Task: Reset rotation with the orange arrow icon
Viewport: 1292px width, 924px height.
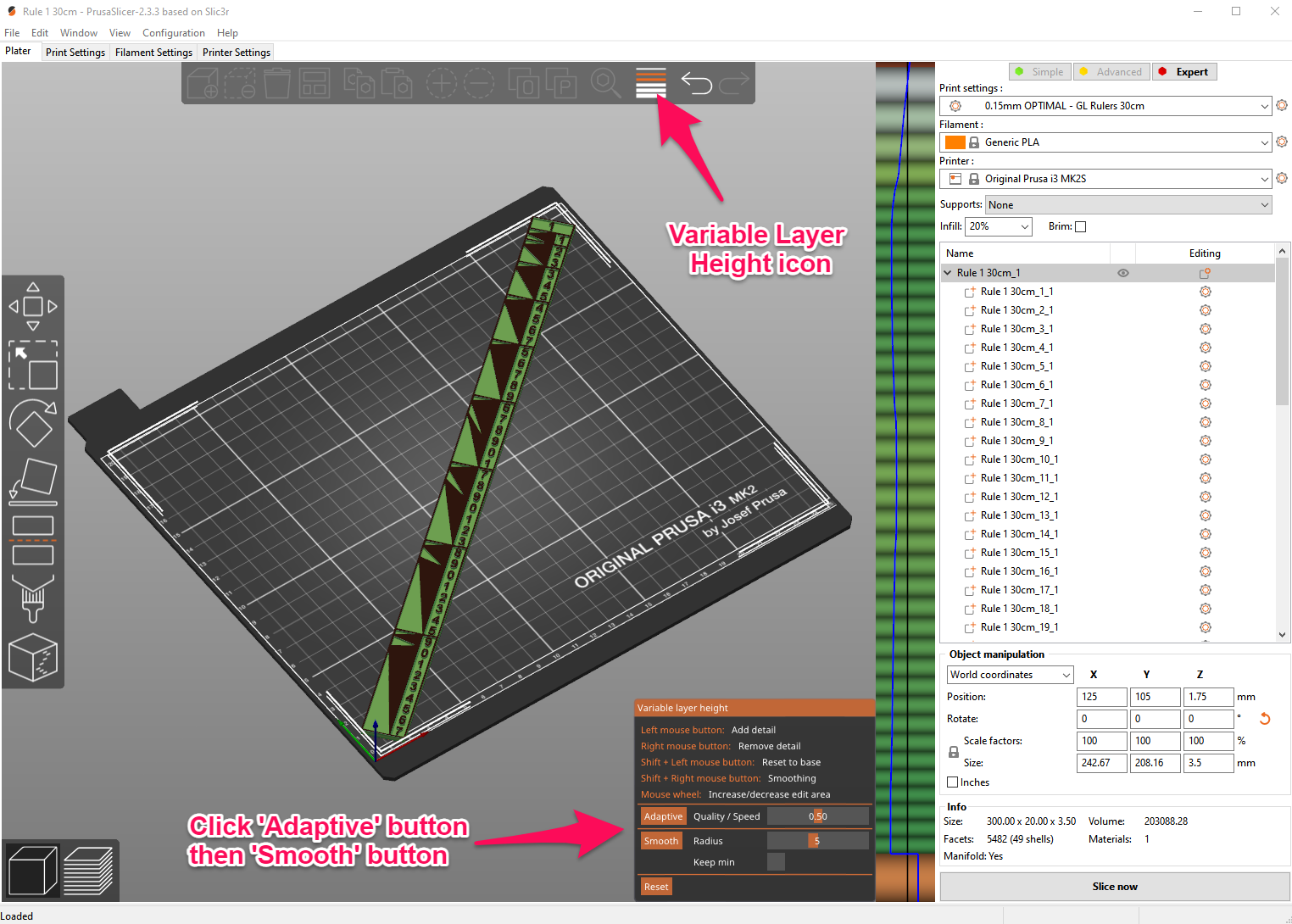Action: 1265,719
